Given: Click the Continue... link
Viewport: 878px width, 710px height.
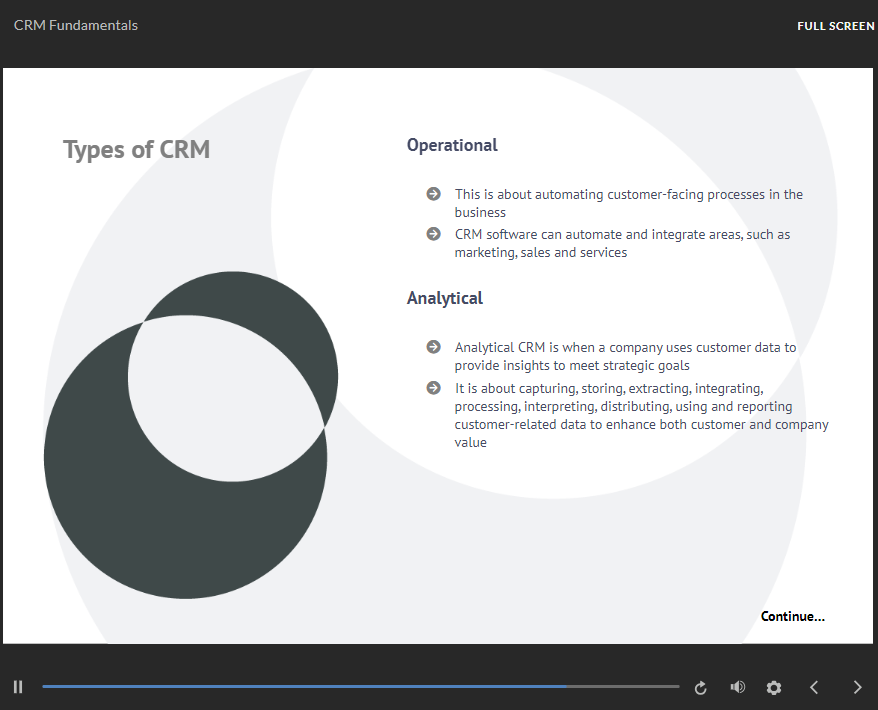Looking at the screenshot, I should (x=792, y=616).
